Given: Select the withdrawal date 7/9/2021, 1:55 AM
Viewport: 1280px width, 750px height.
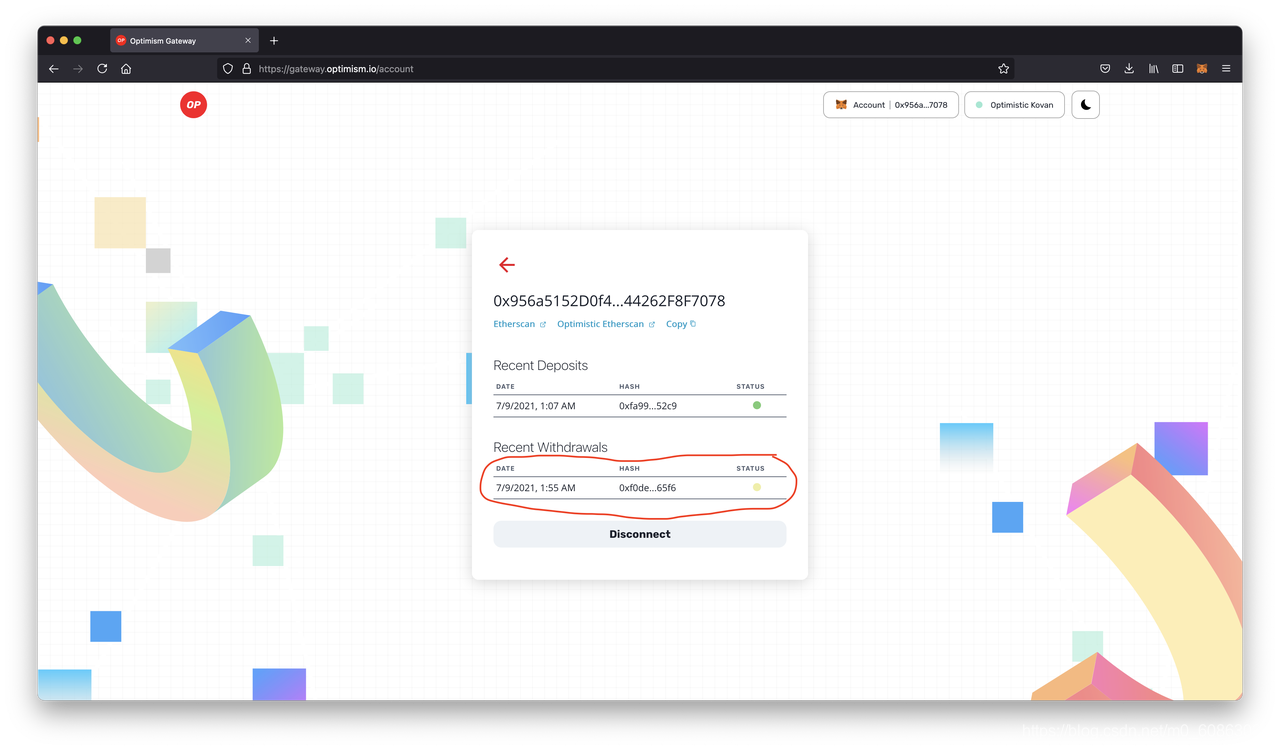Looking at the screenshot, I should [x=535, y=488].
